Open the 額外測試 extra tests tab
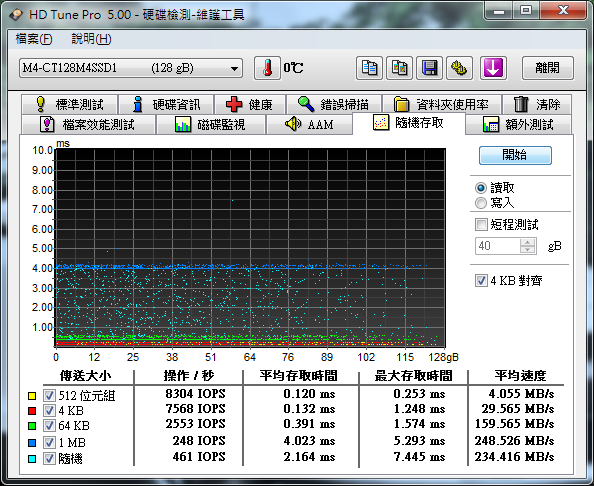The height and width of the screenshot is (486, 594). pos(518,124)
